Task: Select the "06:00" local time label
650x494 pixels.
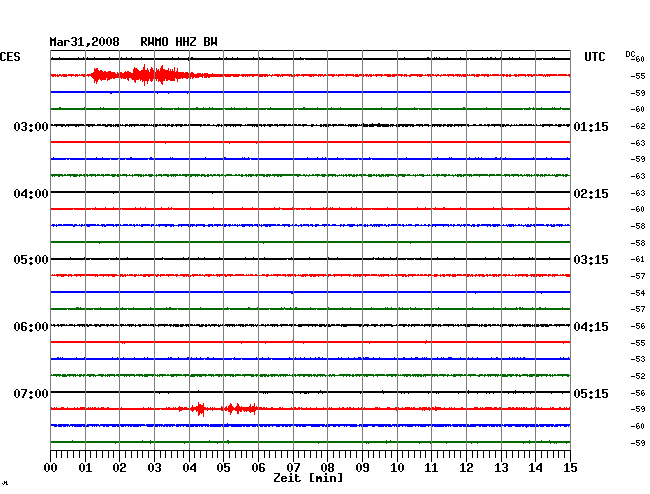Action: point(31,327)
